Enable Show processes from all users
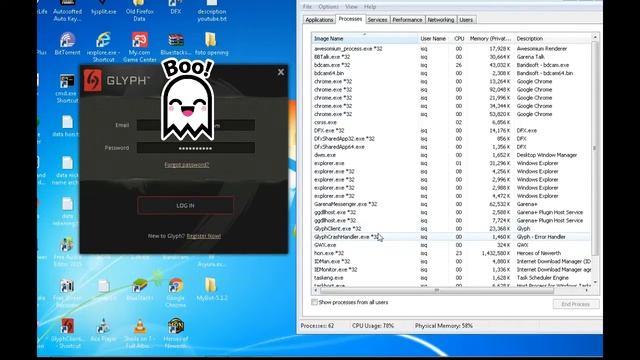 click(x=314, y=302)
